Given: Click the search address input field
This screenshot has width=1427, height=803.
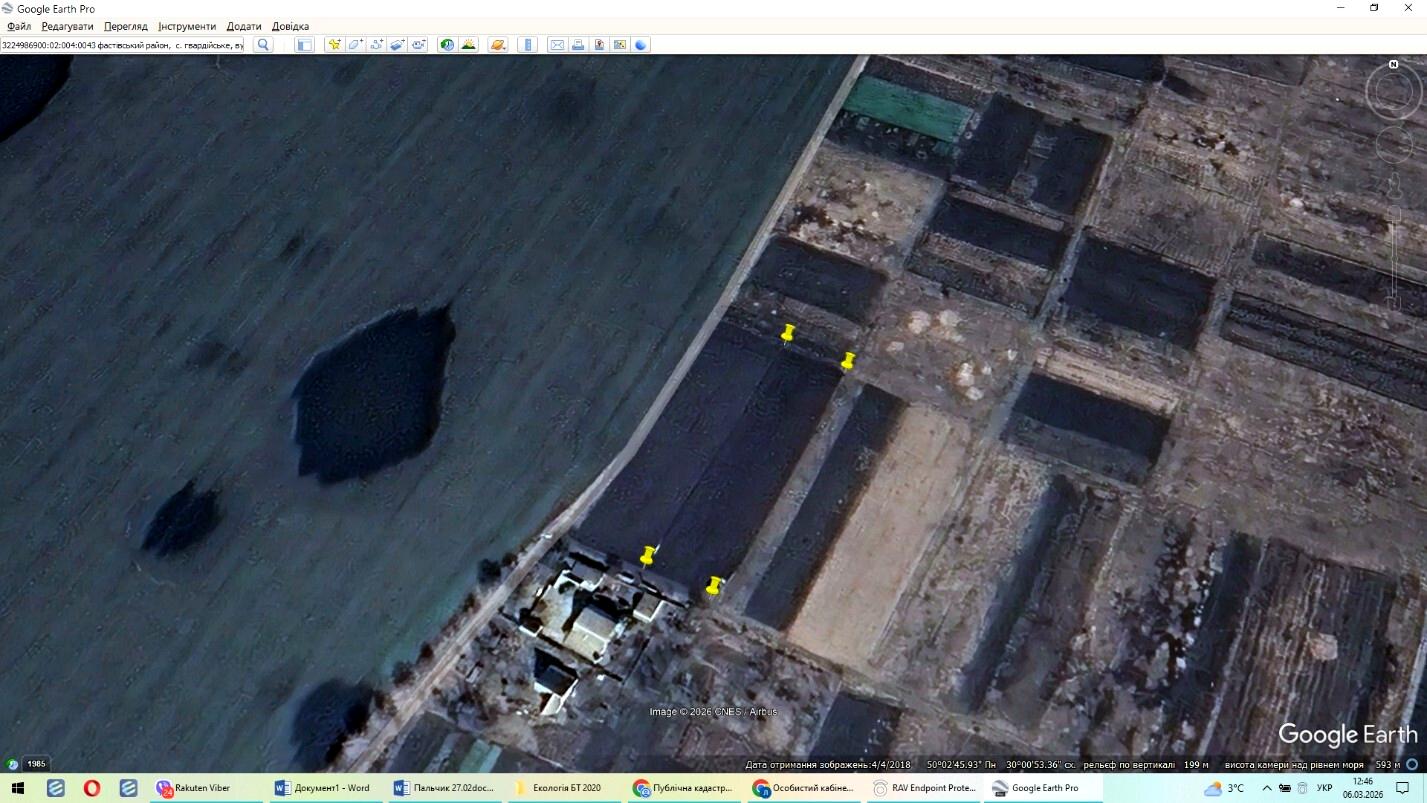Looking at the screenshot, I should [x=122, y=45].
